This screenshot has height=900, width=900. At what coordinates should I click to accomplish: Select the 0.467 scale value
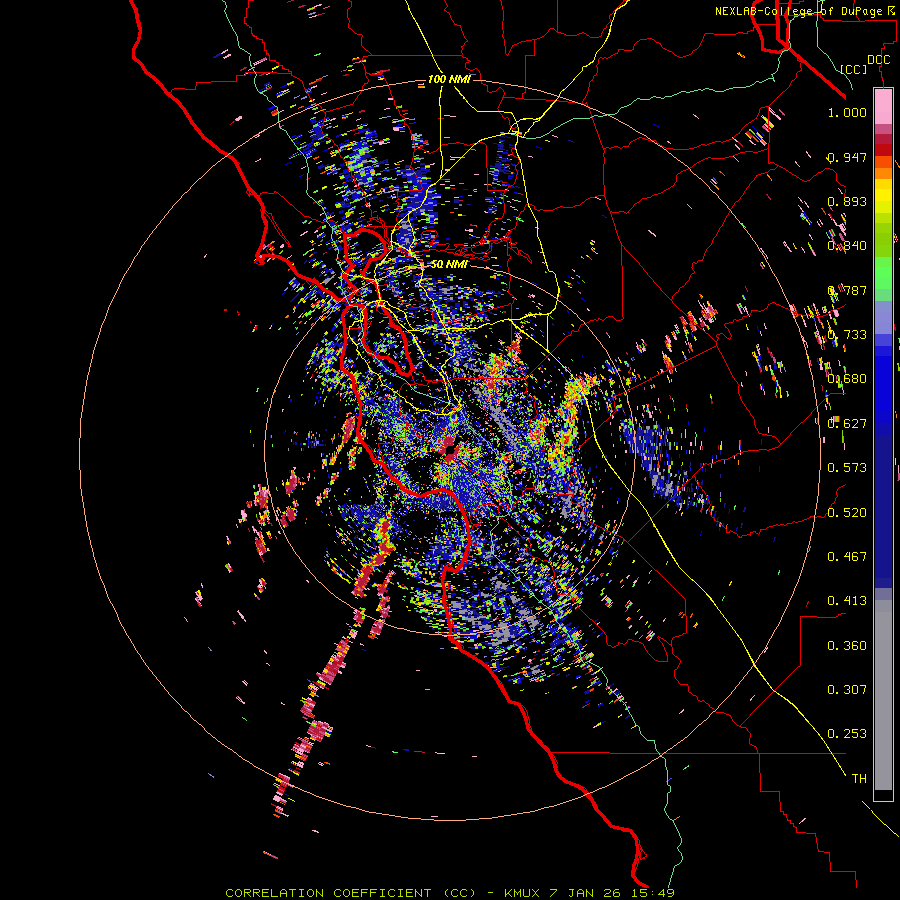847,557
